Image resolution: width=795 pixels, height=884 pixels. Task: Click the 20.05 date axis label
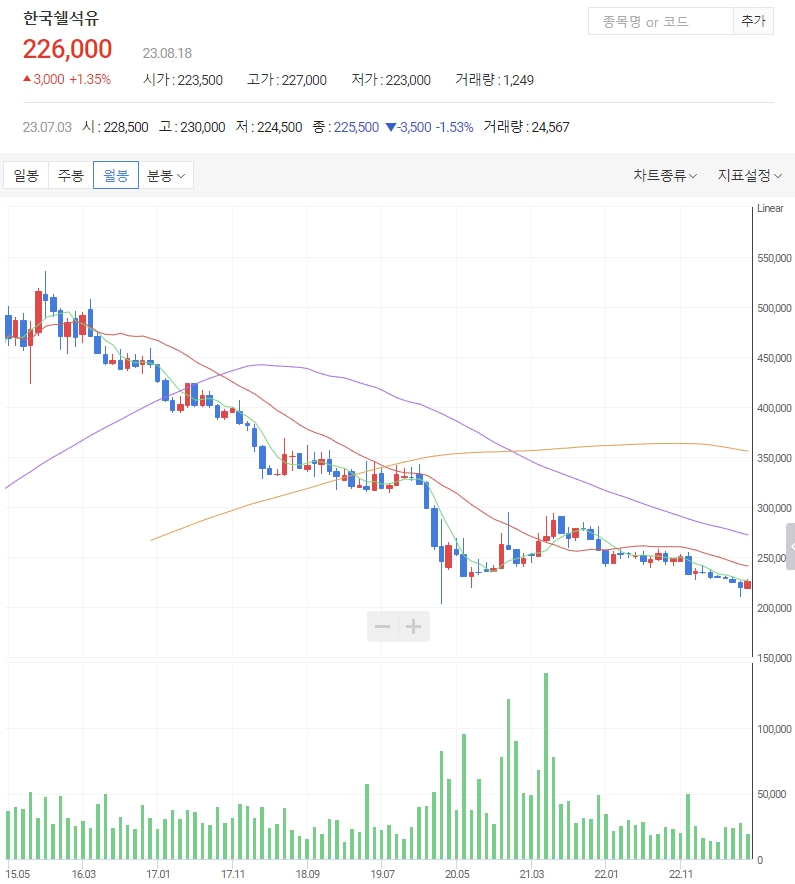click(x=457, y=874)
